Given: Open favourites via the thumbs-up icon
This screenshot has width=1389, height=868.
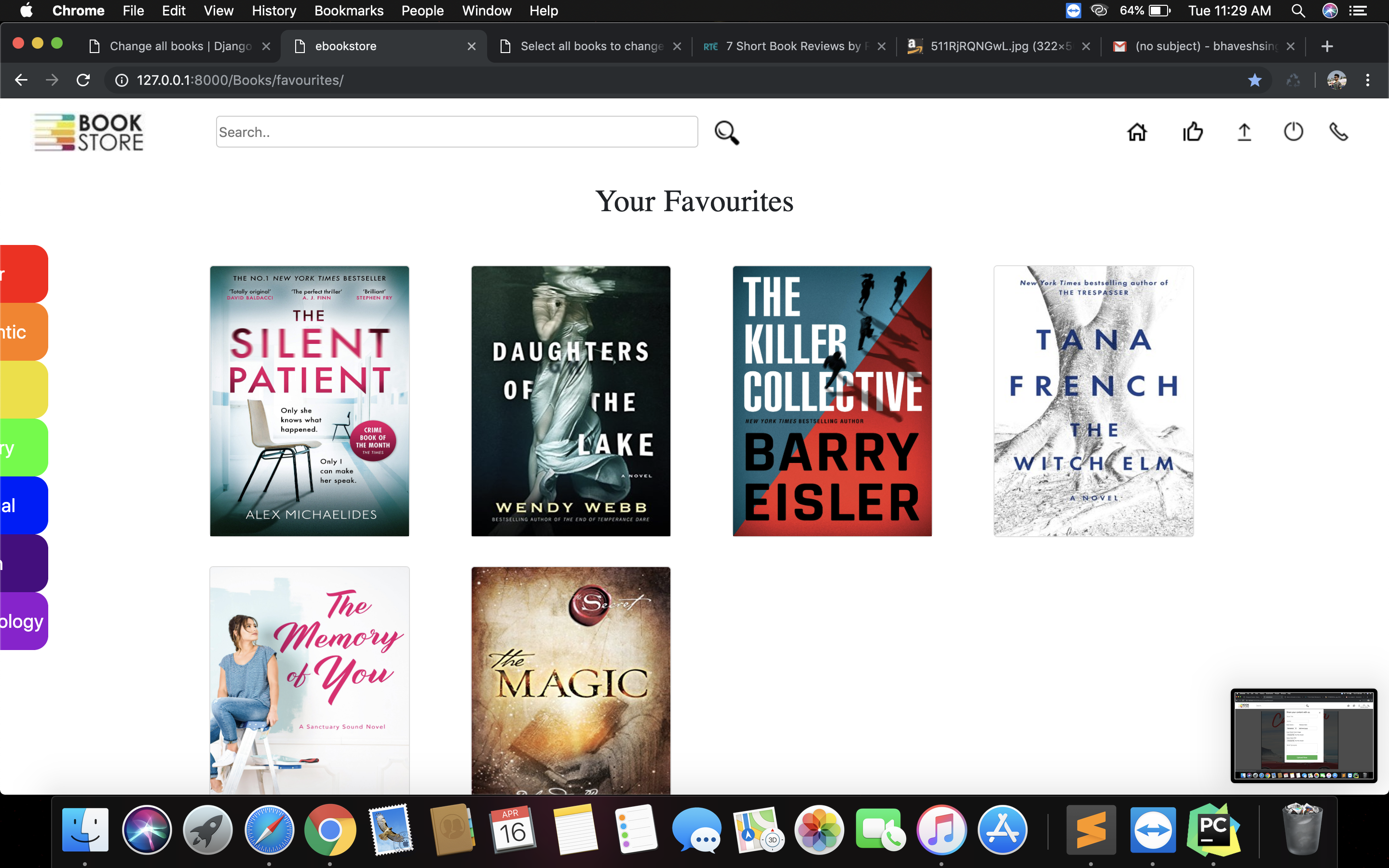Looking at the screenshot, I should [1193, 132].
